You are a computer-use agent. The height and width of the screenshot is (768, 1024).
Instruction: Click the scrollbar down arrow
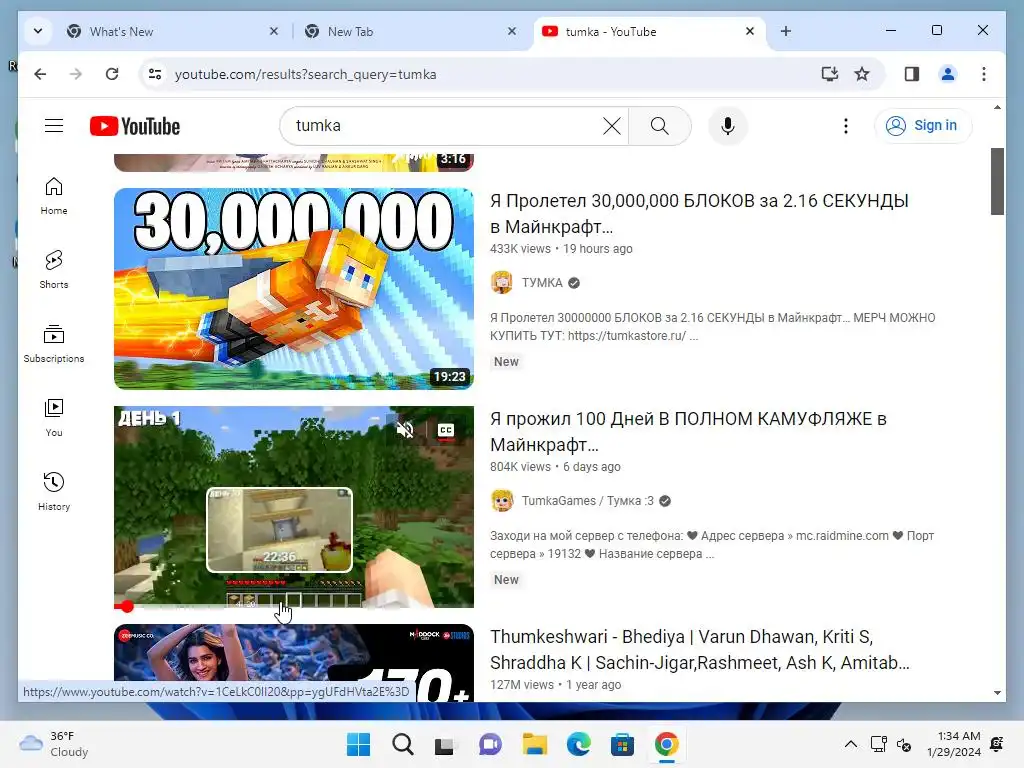(x=997, y=693)
